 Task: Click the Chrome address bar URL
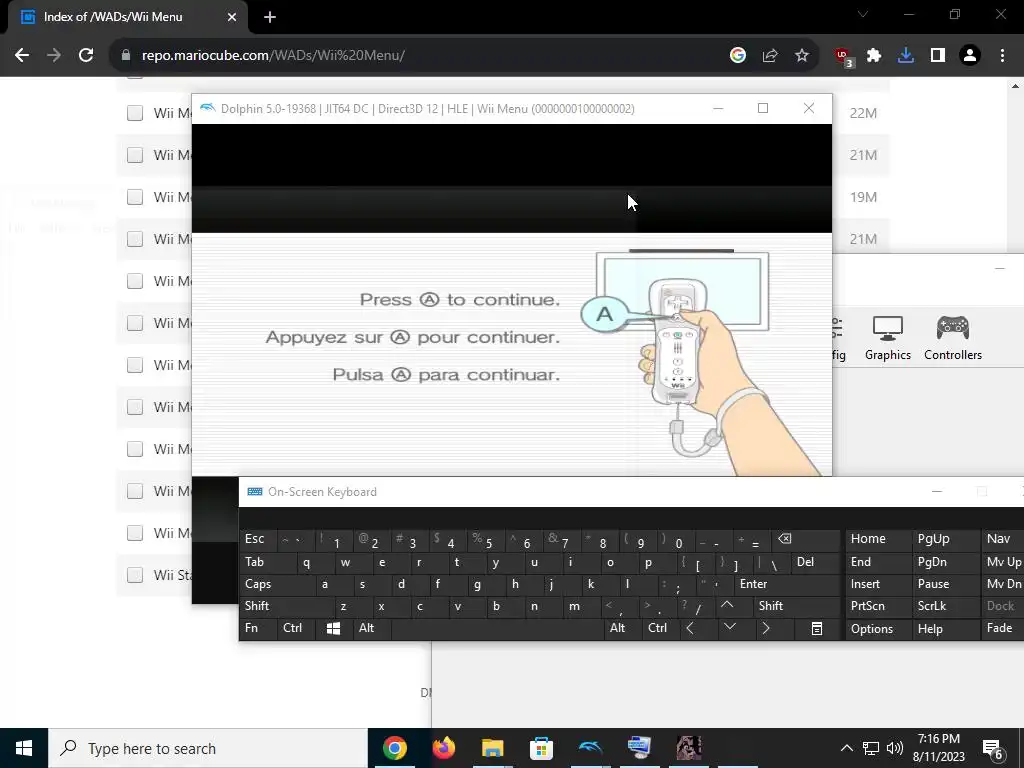click(273, 56)
